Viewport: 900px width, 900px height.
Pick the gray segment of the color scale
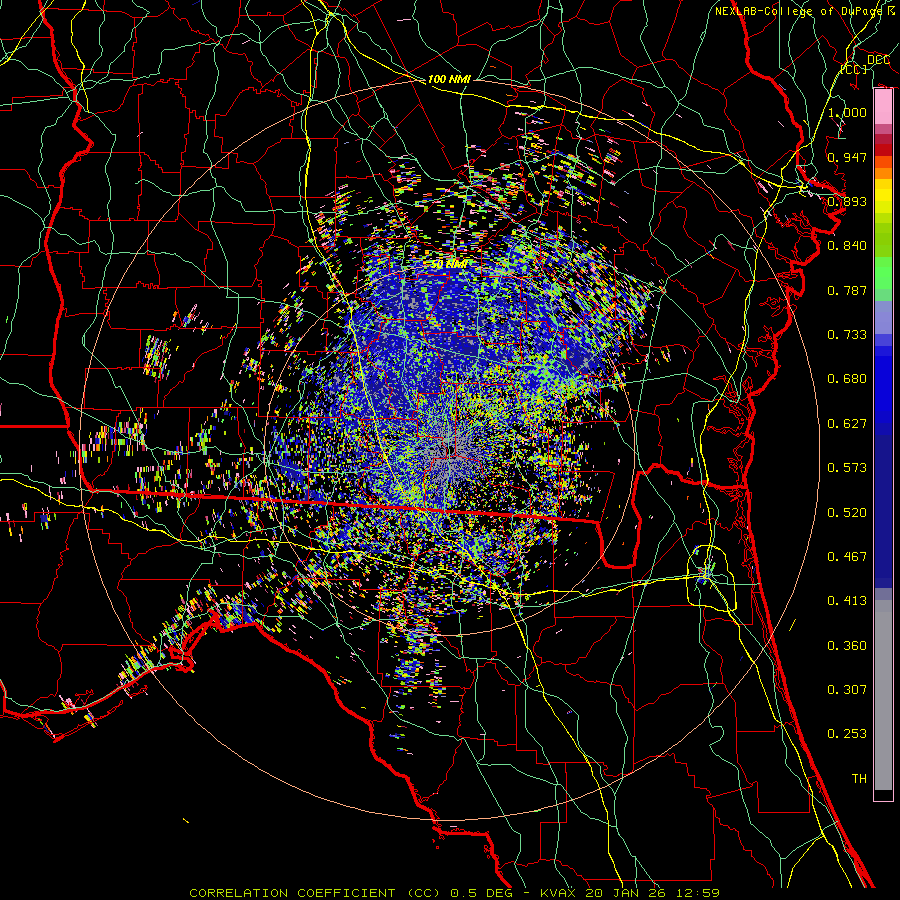[x=883, y=695]
